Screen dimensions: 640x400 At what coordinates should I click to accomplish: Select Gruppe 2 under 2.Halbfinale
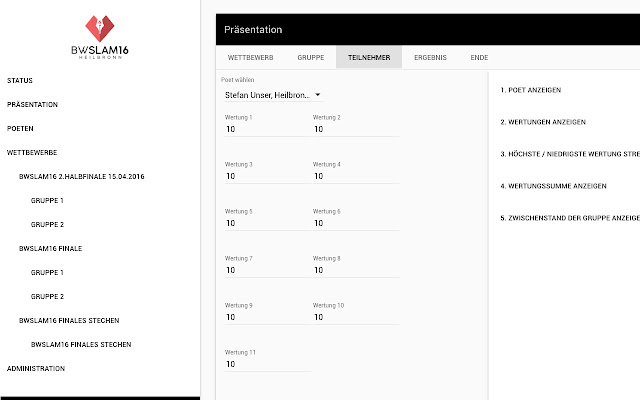[47, 224]
